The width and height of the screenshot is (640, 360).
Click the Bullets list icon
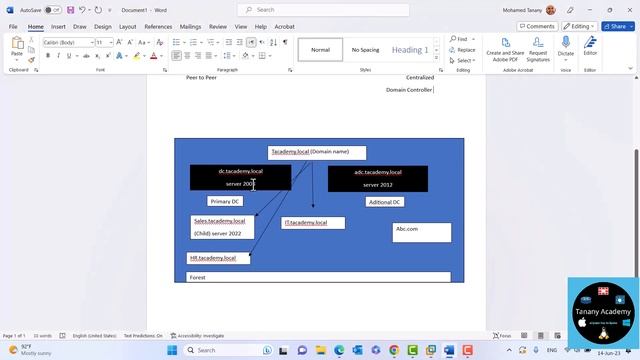pyautogui.click(x=176, y=42)
